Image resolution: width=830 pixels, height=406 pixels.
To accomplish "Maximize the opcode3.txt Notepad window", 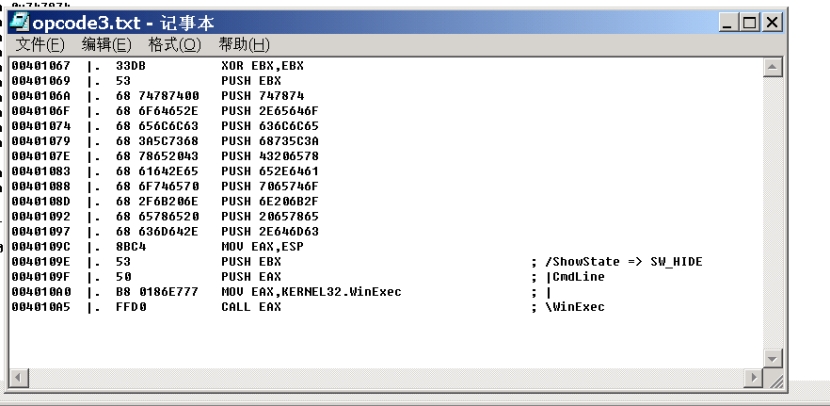I will (x=748, y=22).
